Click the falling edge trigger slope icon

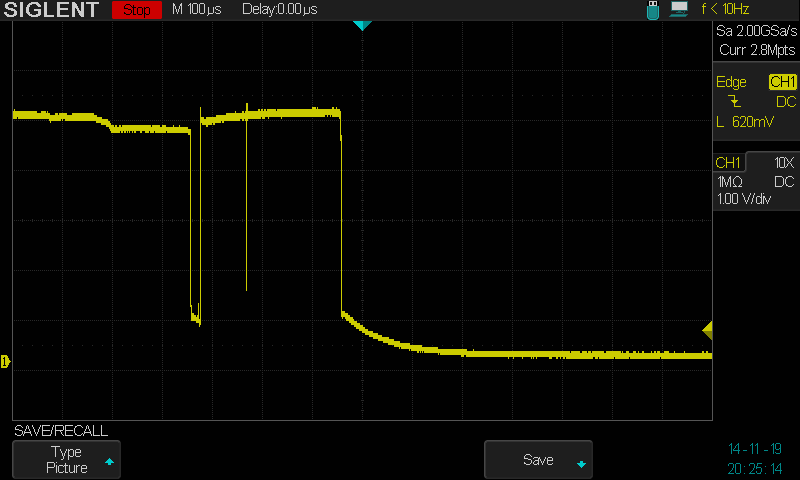[x=736, y=102]
